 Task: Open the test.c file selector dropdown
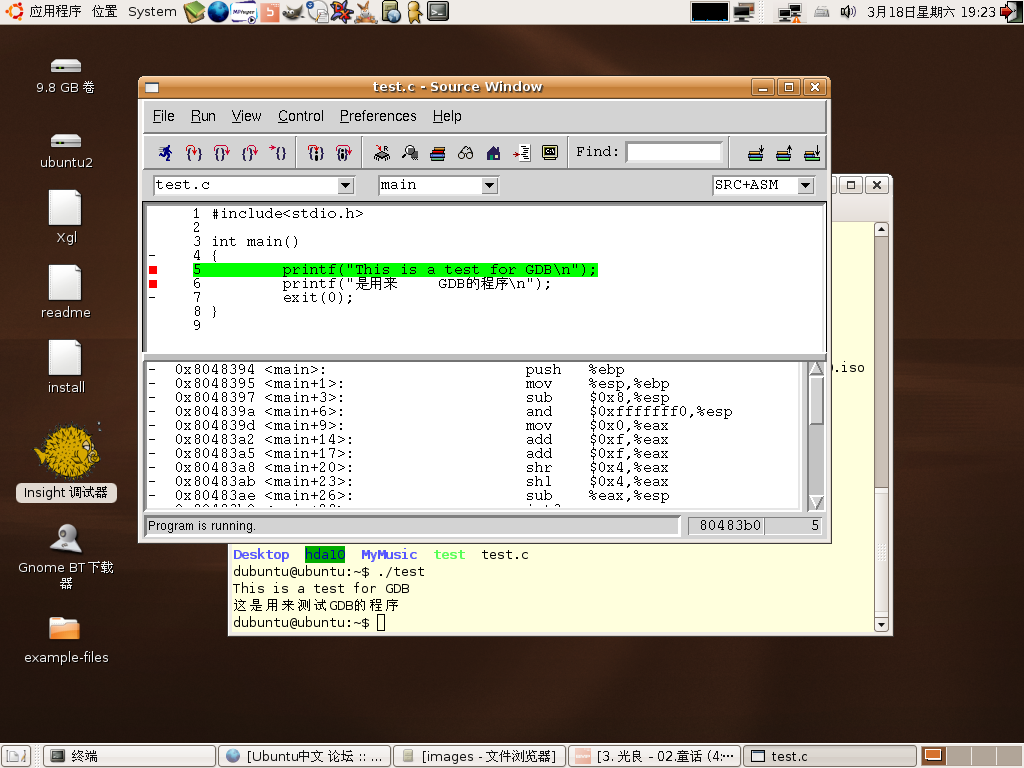tap(345, 185)
